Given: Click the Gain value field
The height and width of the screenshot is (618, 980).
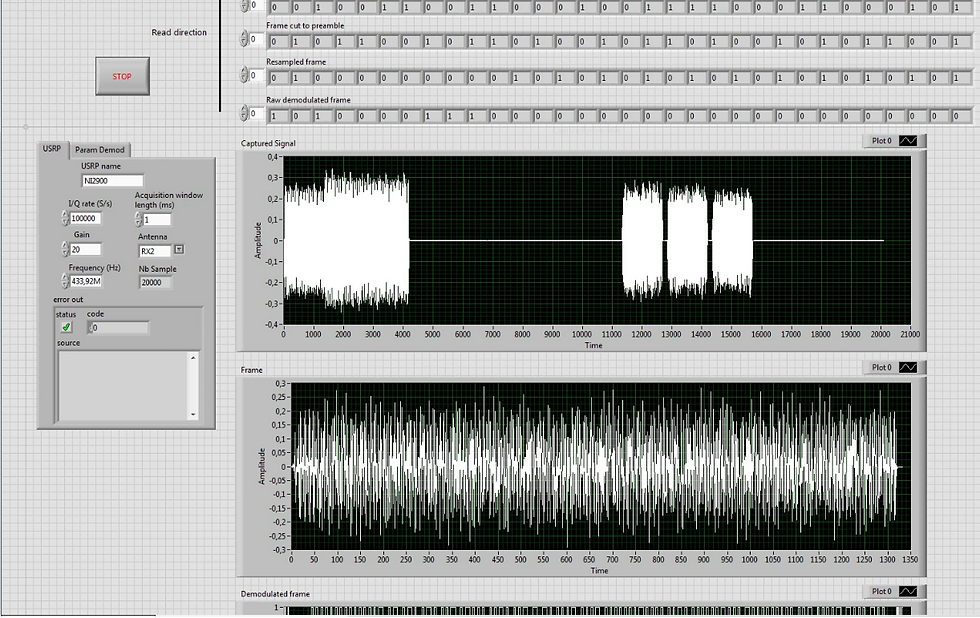Looking at the screenshot, I should 85,249.
